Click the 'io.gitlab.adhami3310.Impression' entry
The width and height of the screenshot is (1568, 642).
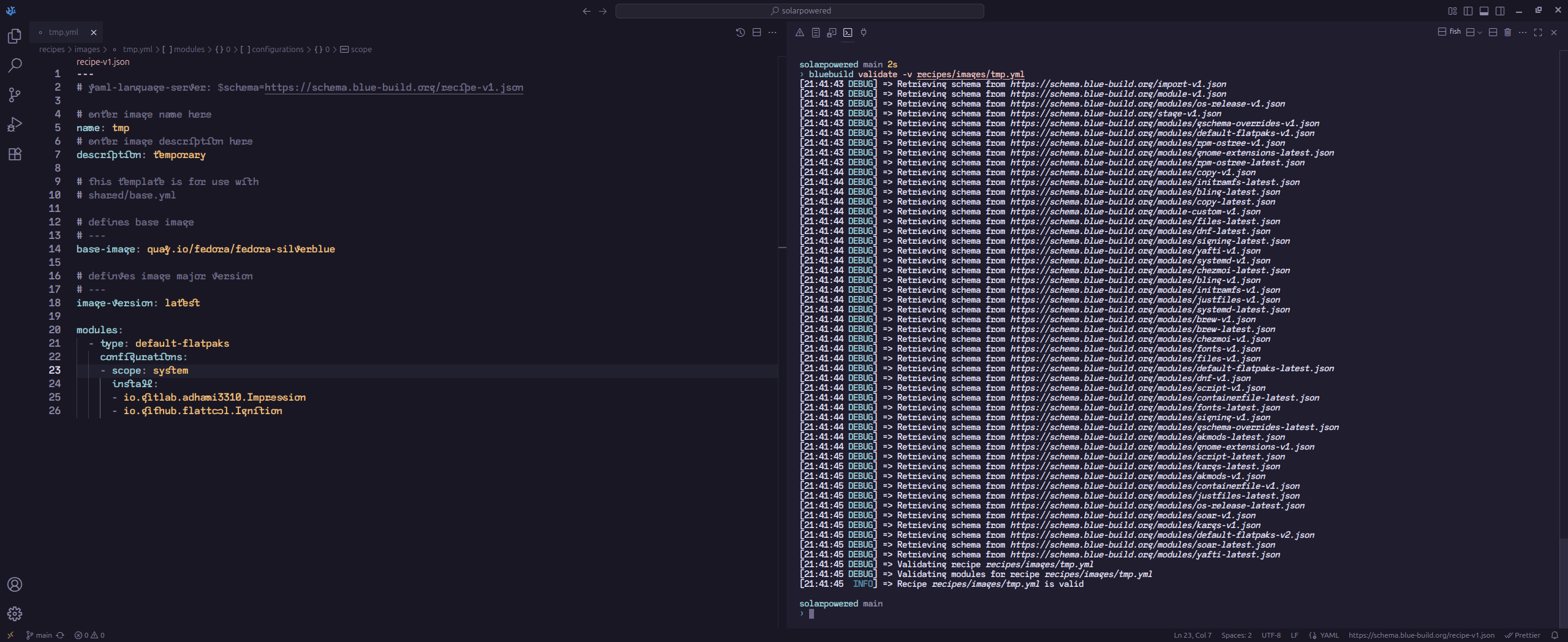click(214, 398)
